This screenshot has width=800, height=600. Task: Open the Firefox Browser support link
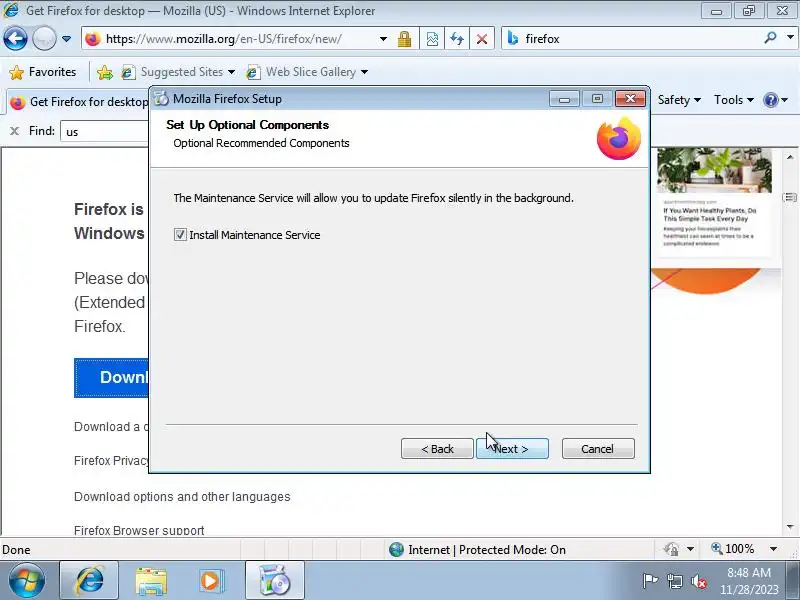pyautogui.click(x=139, y=530)
